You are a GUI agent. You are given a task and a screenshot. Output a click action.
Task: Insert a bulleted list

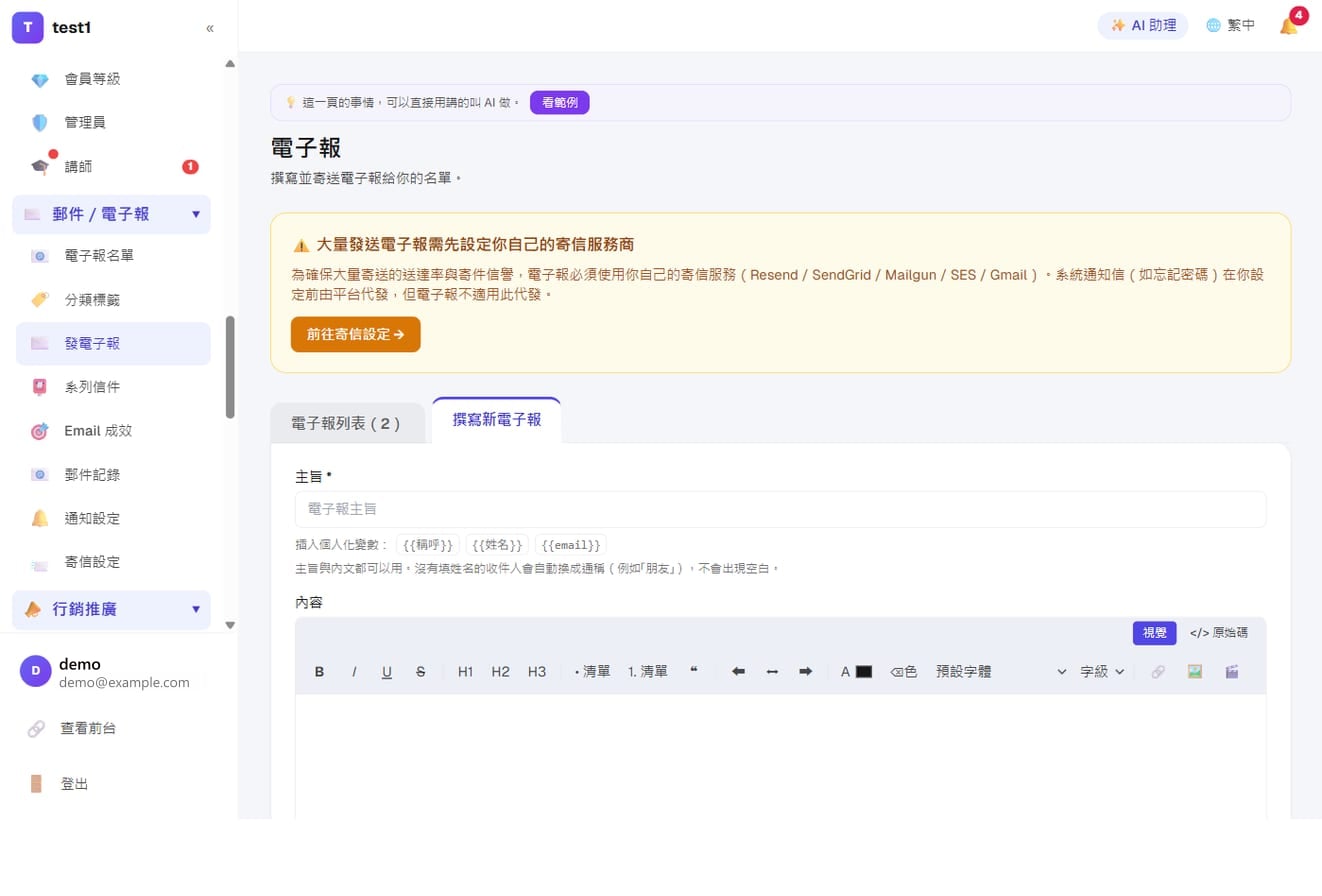click(593, 672)
